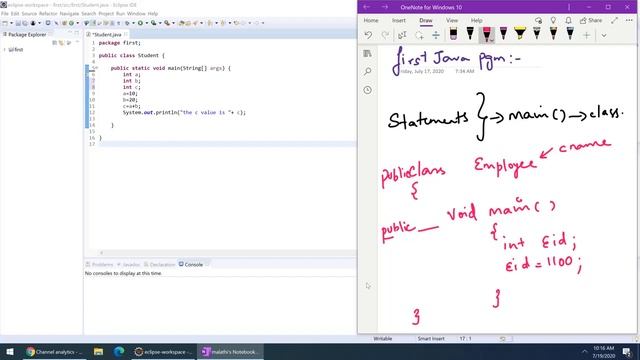Open OneNote recent notes clock icon
Screen dimensions: 640x360
tap(367, 90)
